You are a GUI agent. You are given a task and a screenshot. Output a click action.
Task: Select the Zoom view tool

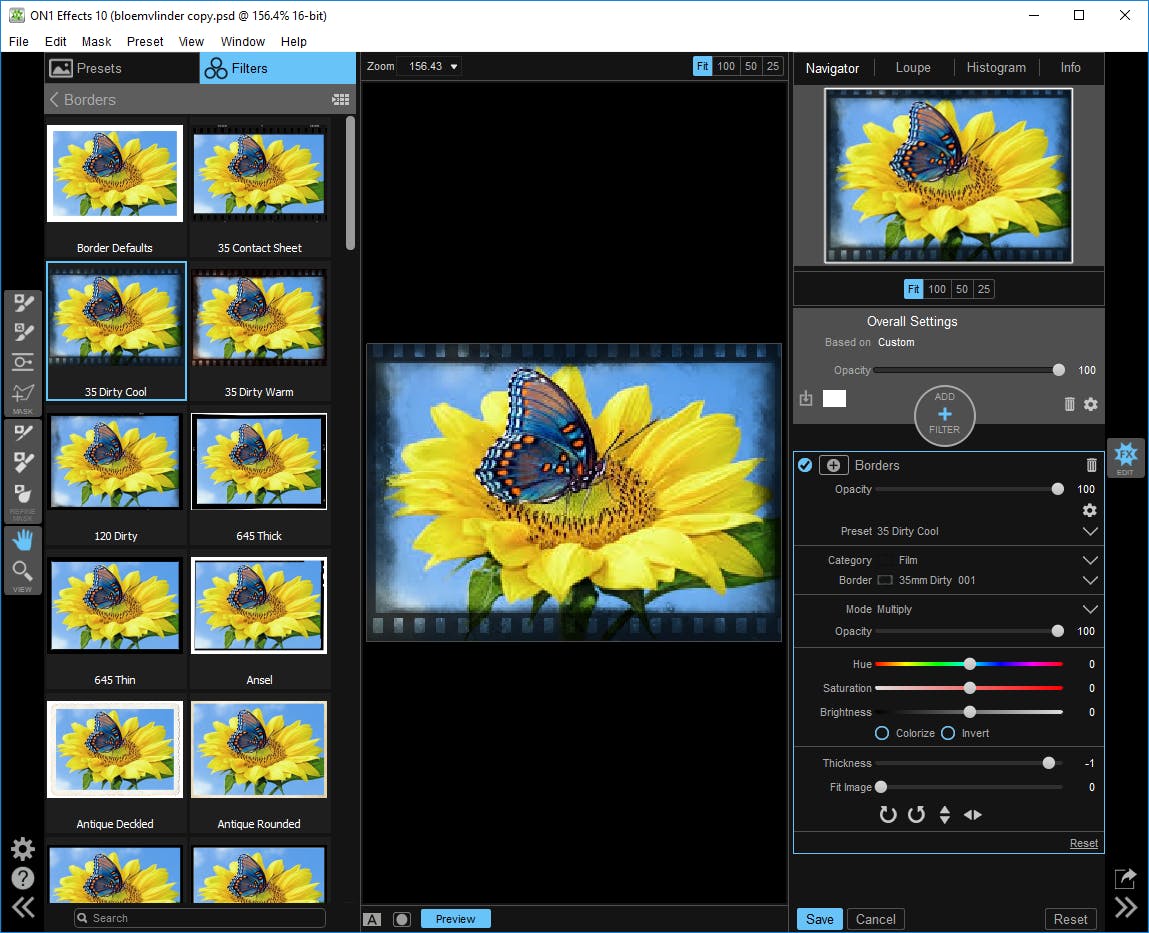[22, 571]
